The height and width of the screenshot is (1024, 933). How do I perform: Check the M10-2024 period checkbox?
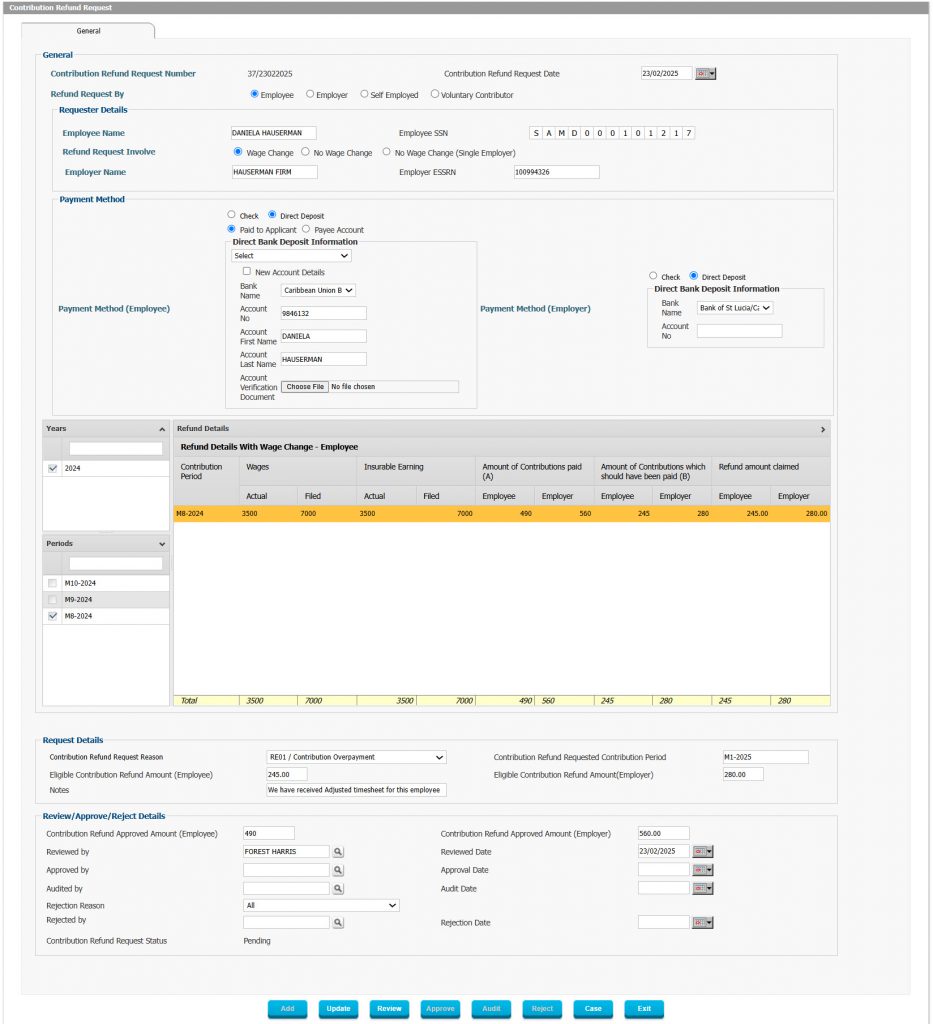[52, 583]
